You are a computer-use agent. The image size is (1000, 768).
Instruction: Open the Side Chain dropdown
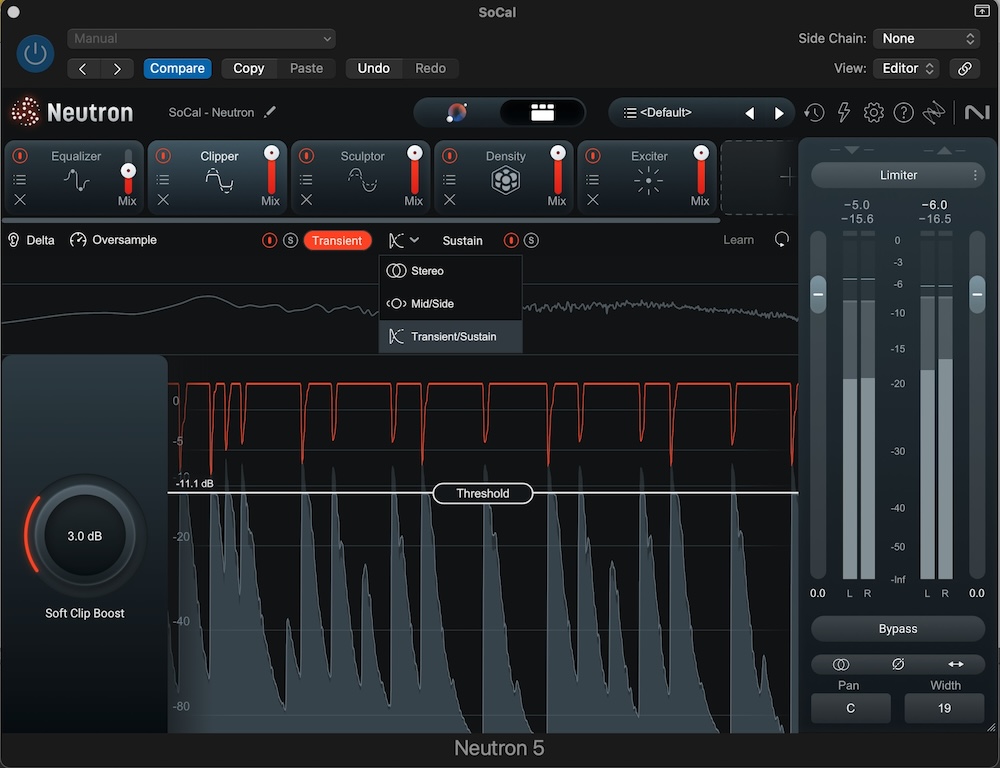click(x=926, y=38)
